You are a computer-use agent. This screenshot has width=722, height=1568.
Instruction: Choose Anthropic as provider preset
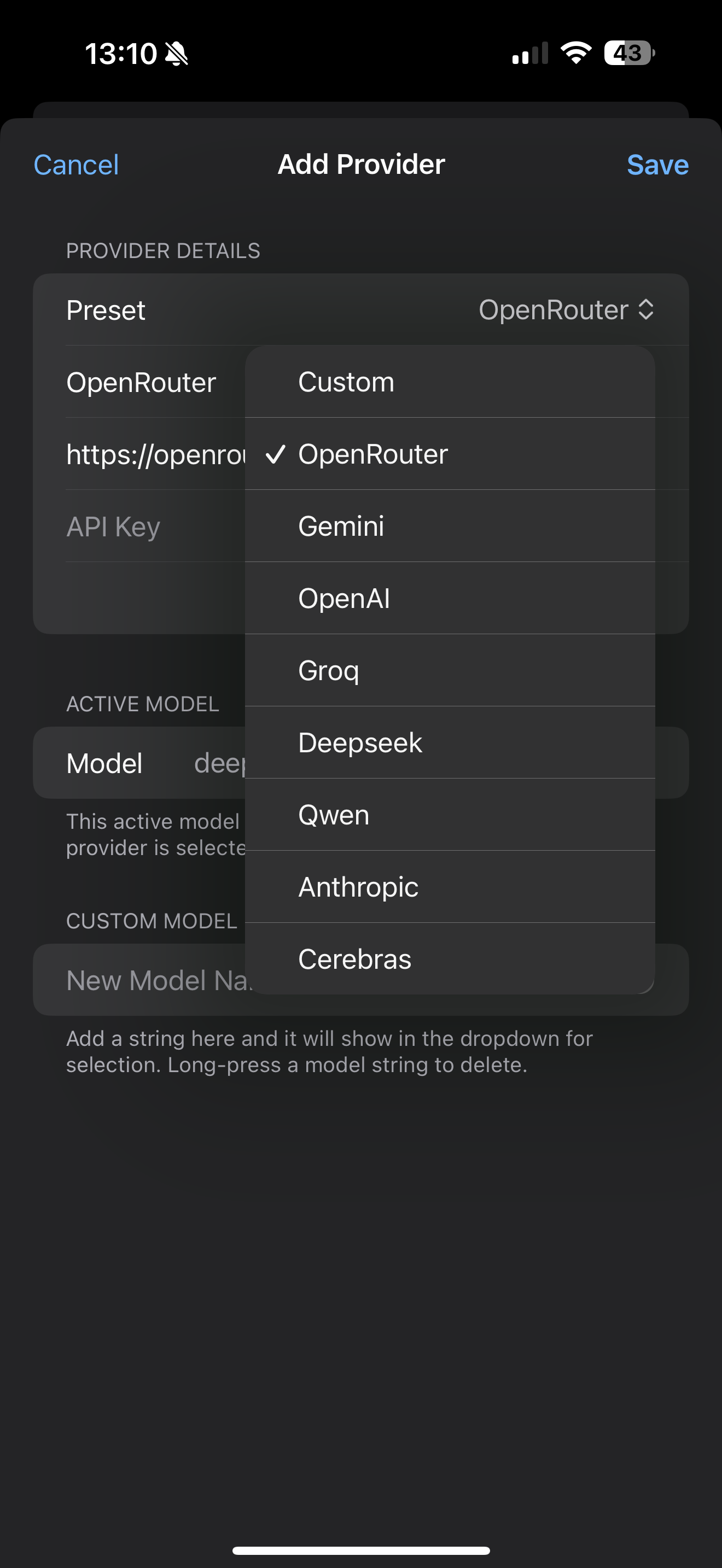coord(450,887)
